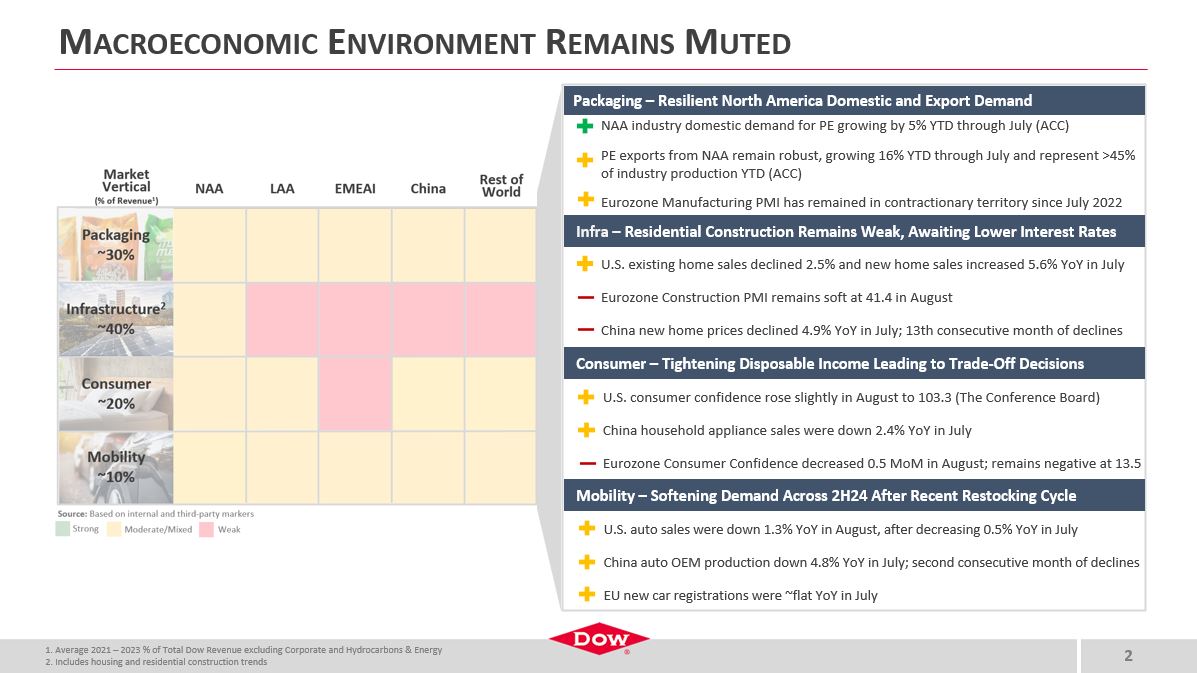Click the plus icon beside U.S. consumer confidence
The width and height of the screenshot is (1197, 673).
587,398
